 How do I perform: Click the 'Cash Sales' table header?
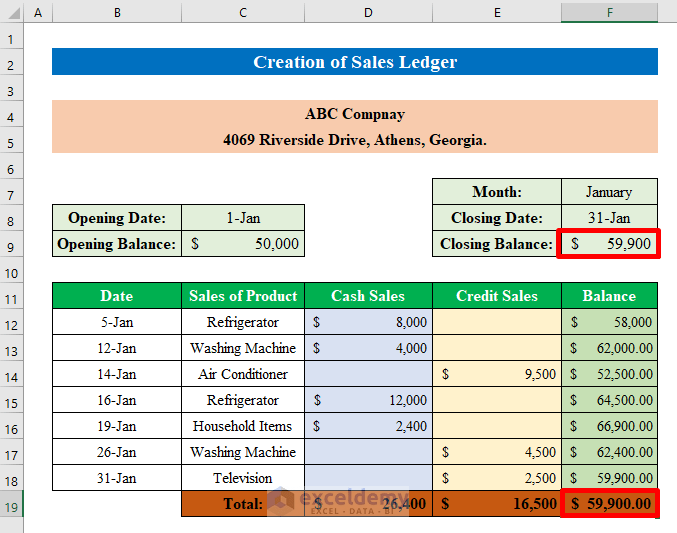(x=368, y=296)
